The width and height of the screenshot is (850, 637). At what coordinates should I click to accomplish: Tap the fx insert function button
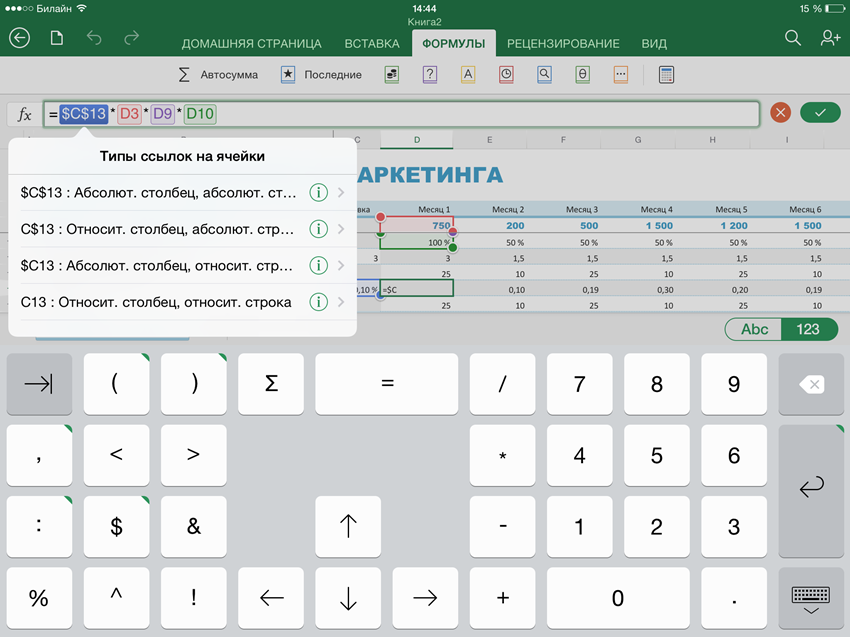tap(24, 114)
